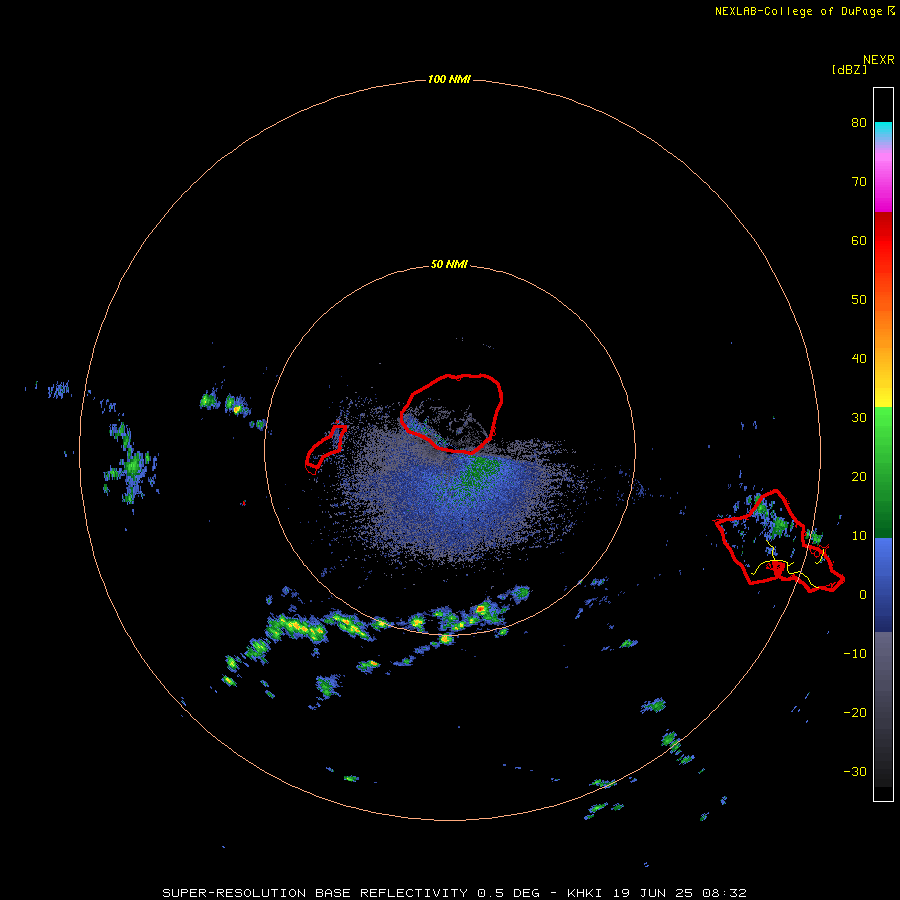900x900 pixels.
Task: Click the -10 value on the dBZ scale
Action: point(855,654)
